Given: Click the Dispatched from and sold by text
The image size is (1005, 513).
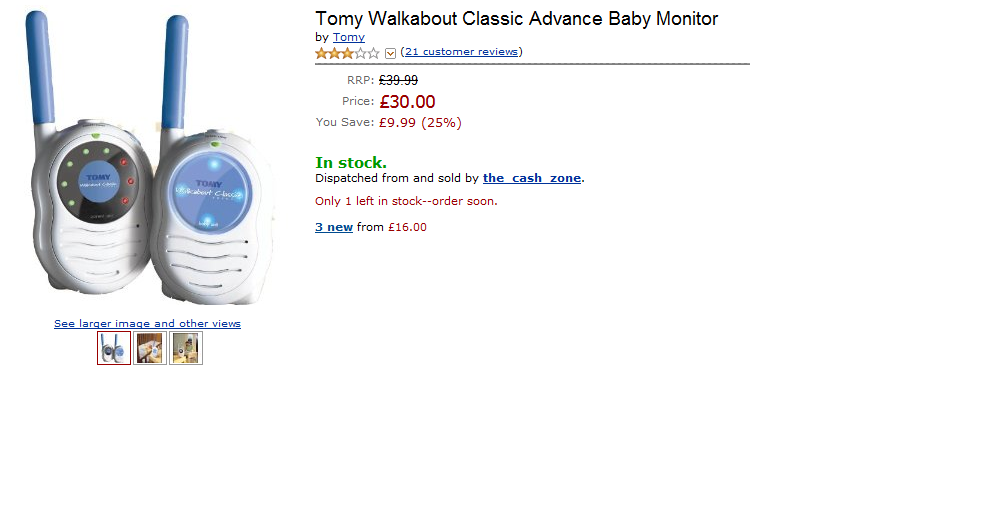Looking at the screenshot, I should tap(397, 178).
